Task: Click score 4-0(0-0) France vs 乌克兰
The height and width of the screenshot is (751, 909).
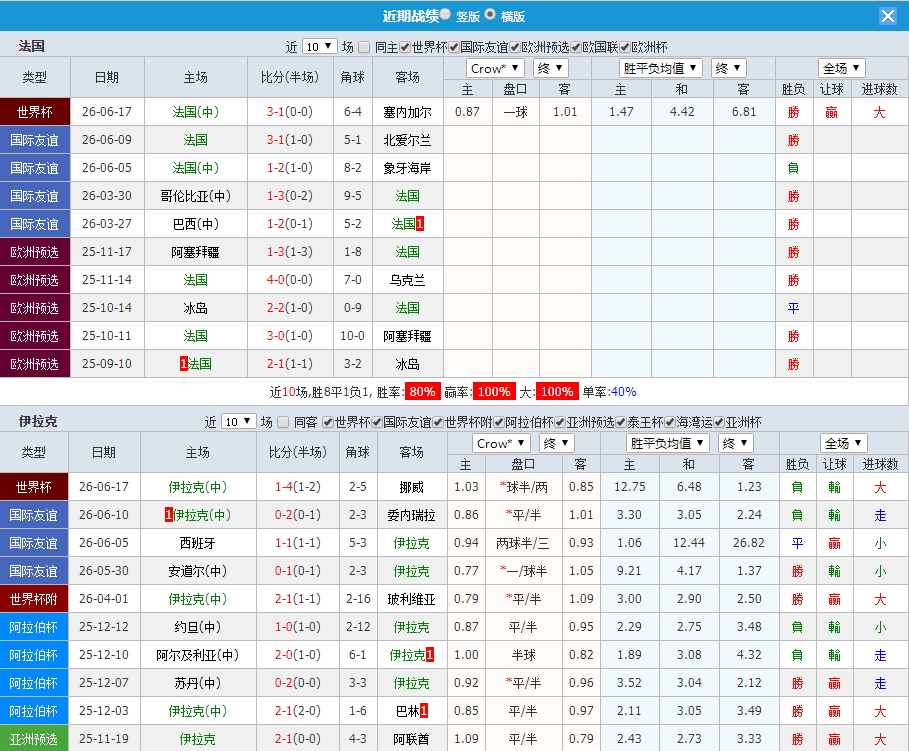Action: pos(290,280)
